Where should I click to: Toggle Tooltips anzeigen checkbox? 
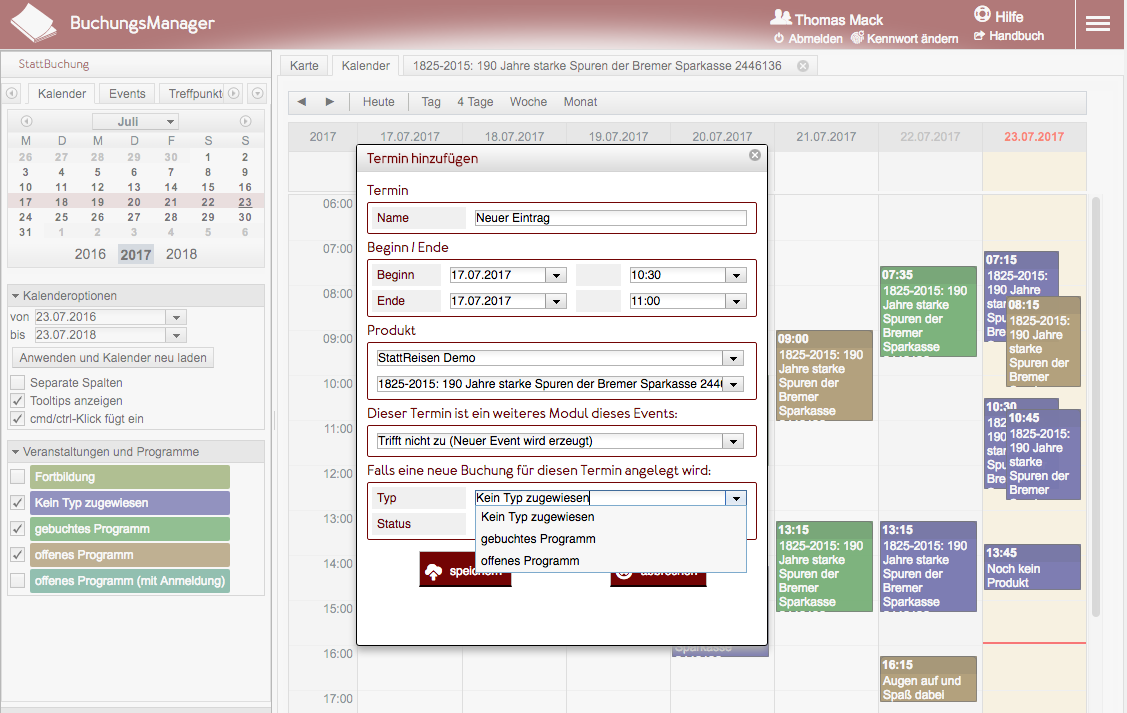[x=18, y=401]
